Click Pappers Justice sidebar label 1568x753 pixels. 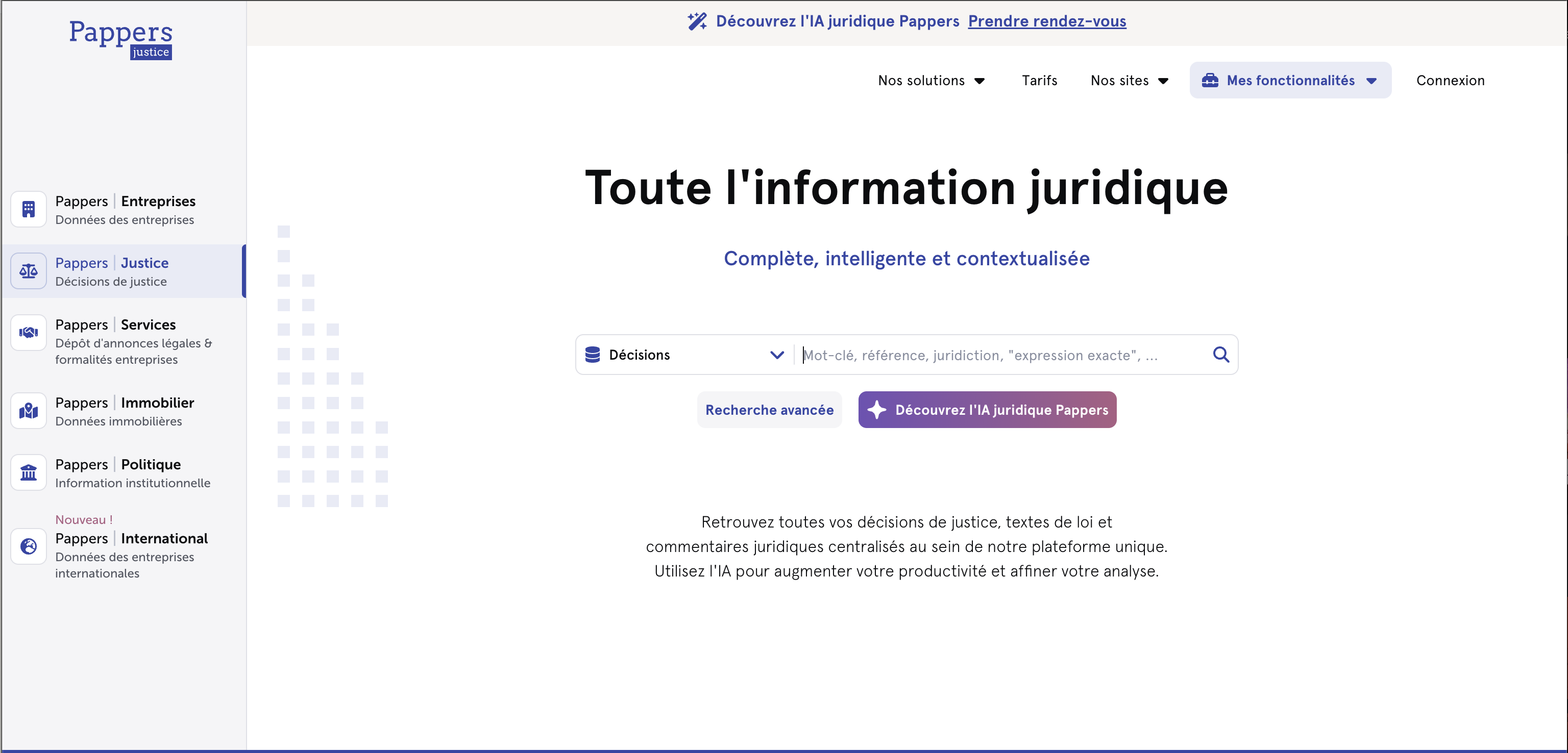(x=112, y=263)
